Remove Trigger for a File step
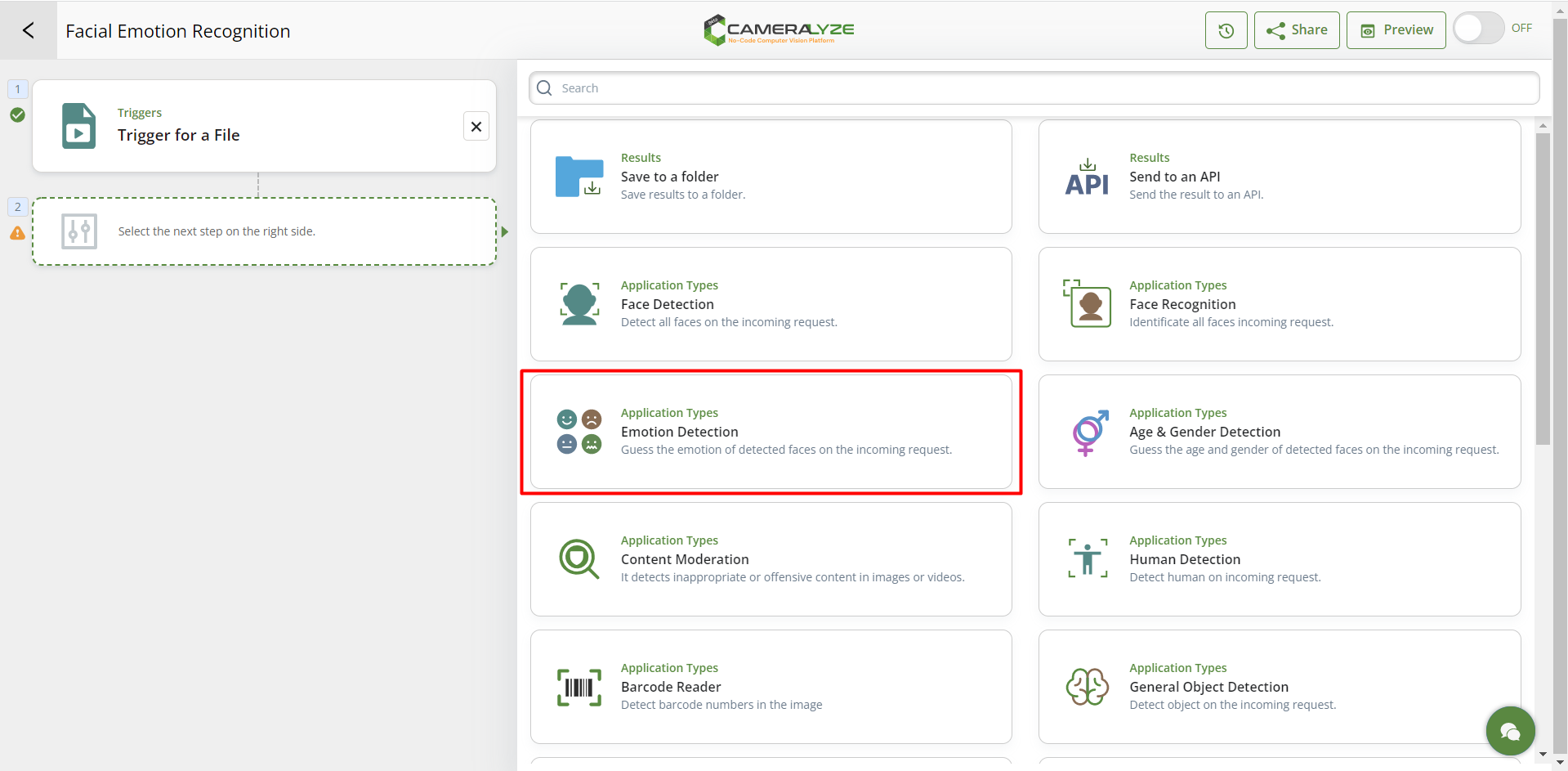The image size is (1568, 771). point(476,127)
